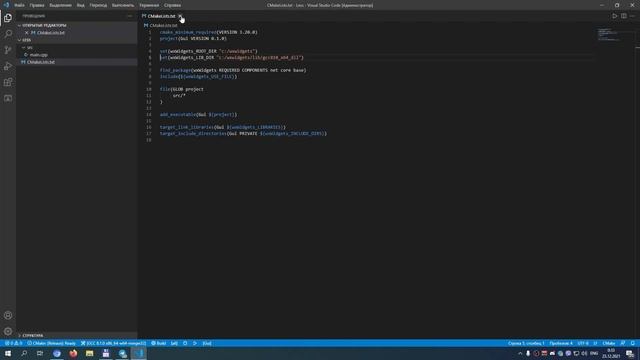The image size is (640, 360).
Task: Open the Help menu
Action: coord(173,5)
